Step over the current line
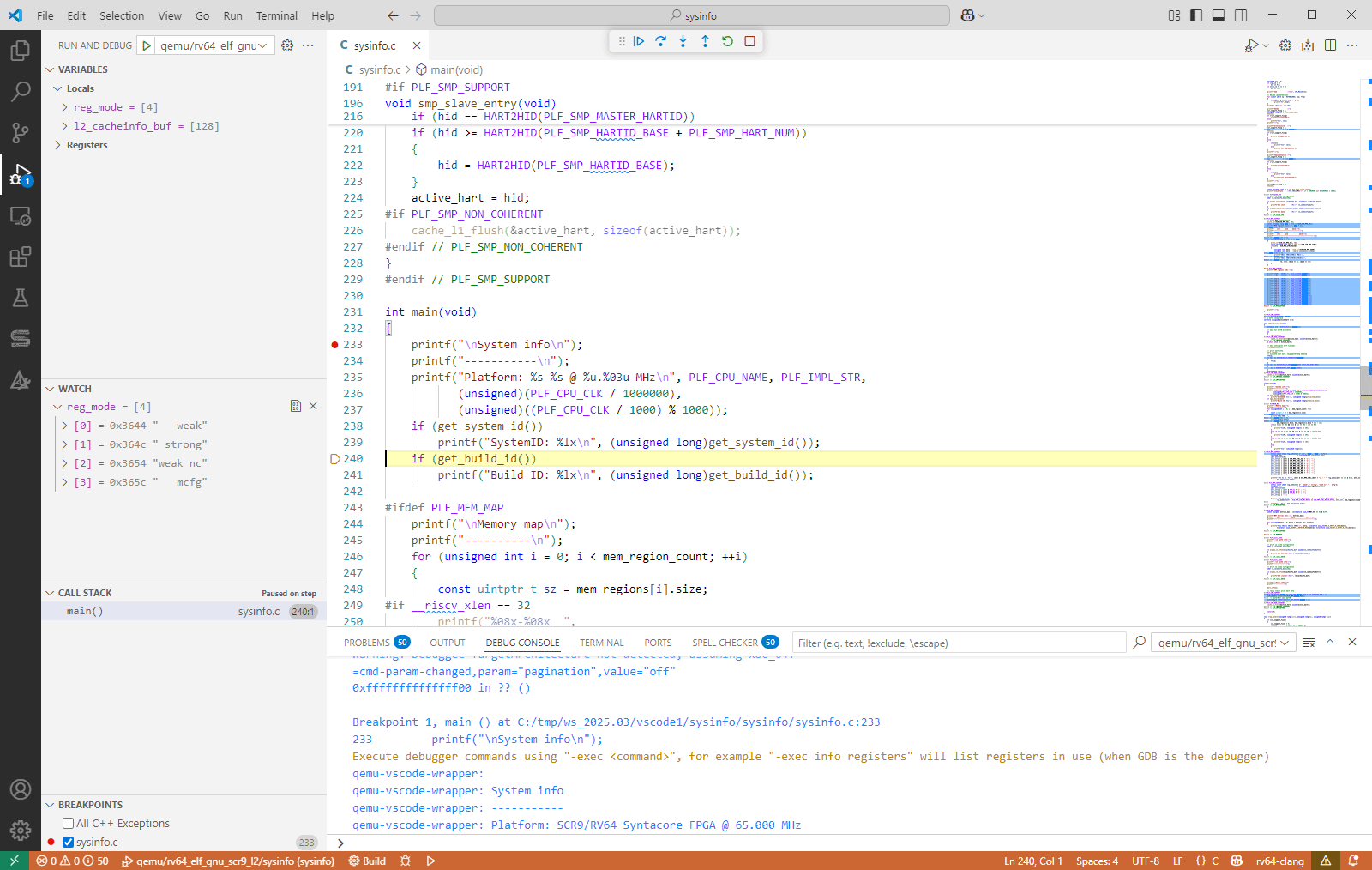This screenshot has width=1372, height=870. coord(661,41)
